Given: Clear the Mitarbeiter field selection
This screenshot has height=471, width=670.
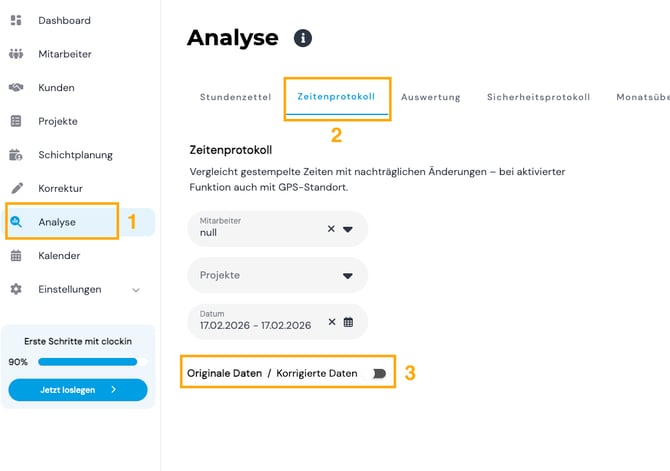Looking at the screenshot, I should click(x=331, y=229).
